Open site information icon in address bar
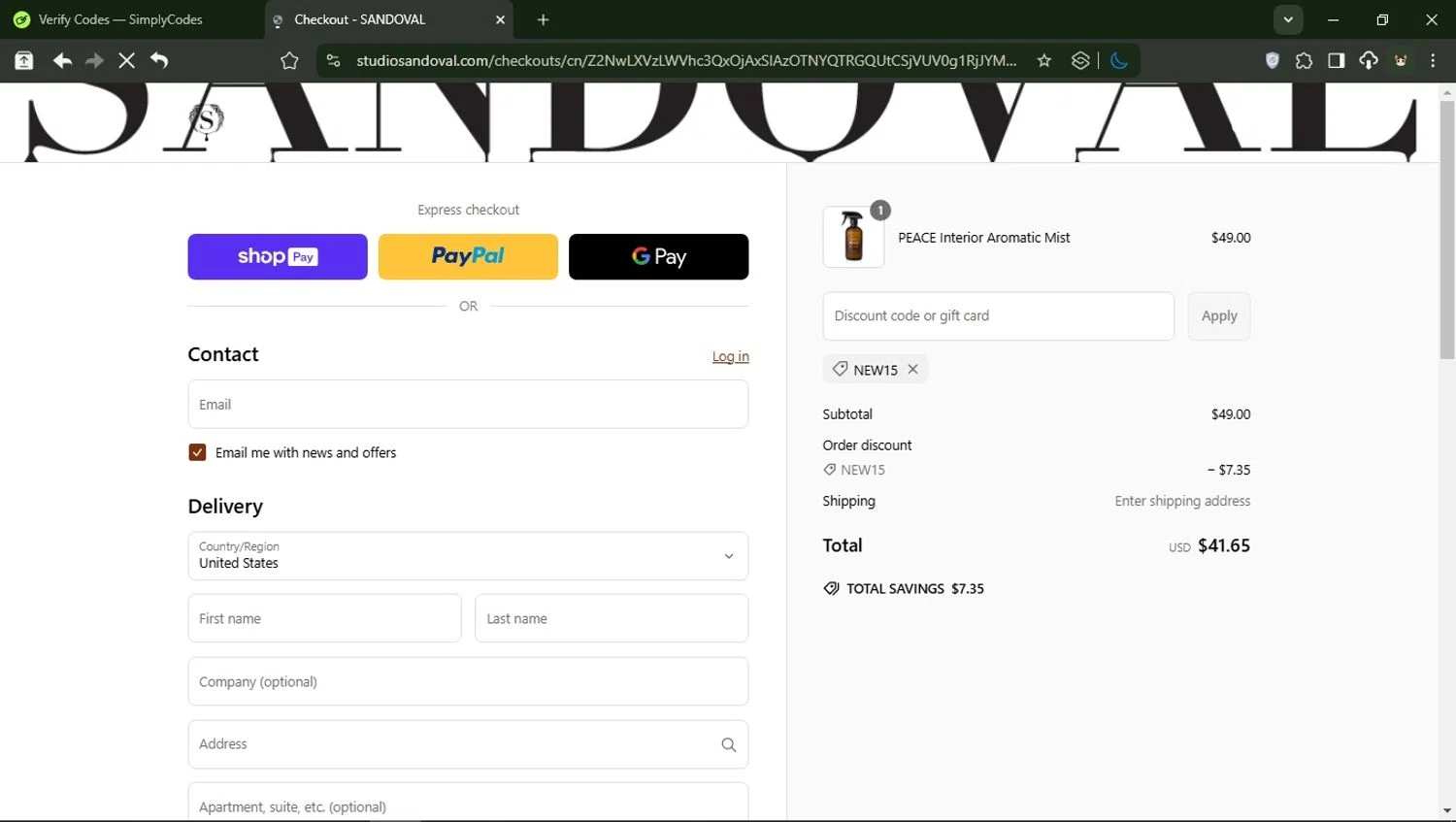 [333, 60]
